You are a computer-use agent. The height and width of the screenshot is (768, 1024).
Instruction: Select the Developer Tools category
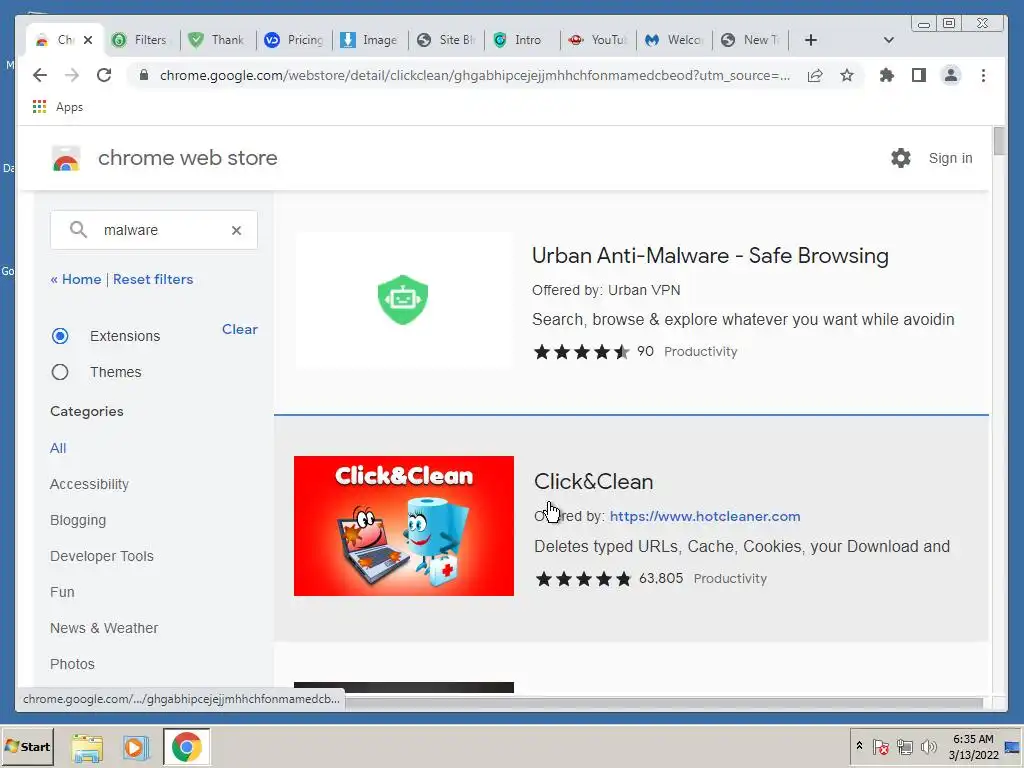(102, 556)
